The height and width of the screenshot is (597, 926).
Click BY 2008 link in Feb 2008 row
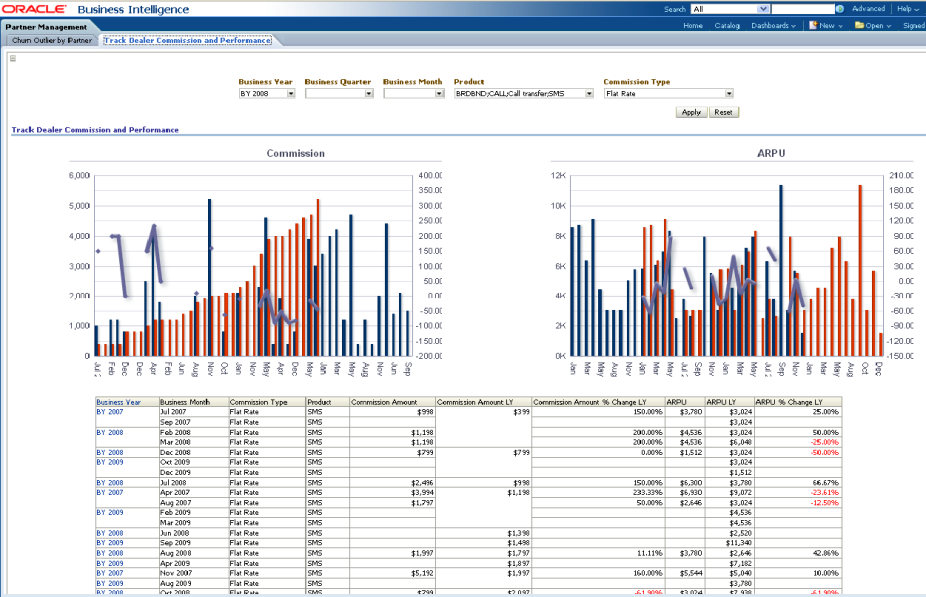tap(110, 432)
